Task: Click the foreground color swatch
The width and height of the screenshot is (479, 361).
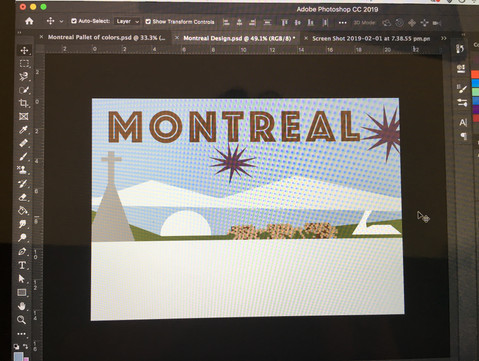Action: 19,356
